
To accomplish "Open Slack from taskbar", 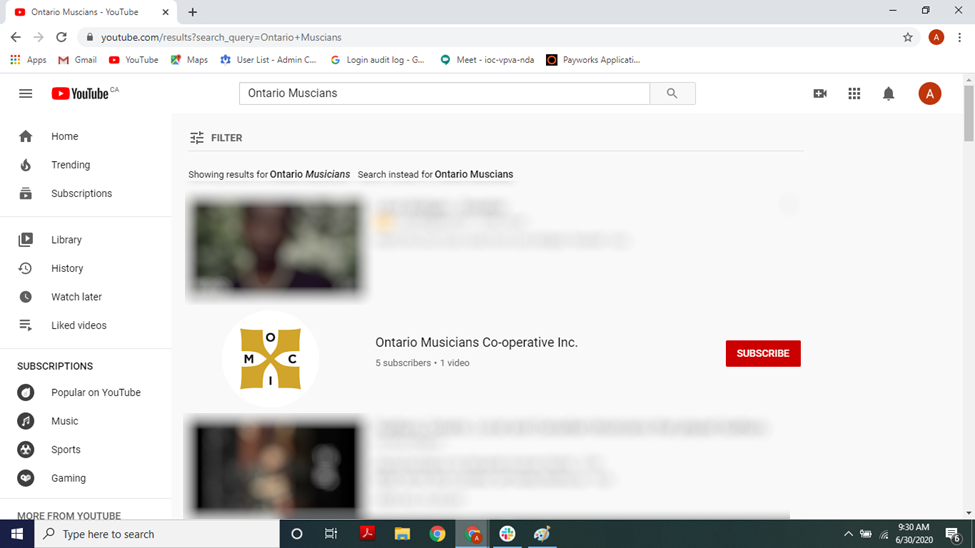I will pos(507,534).
